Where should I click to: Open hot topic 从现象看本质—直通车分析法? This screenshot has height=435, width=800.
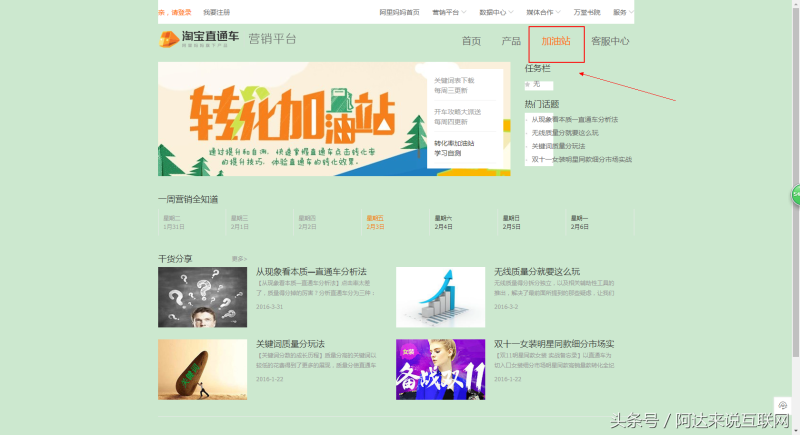pos(574,119)
